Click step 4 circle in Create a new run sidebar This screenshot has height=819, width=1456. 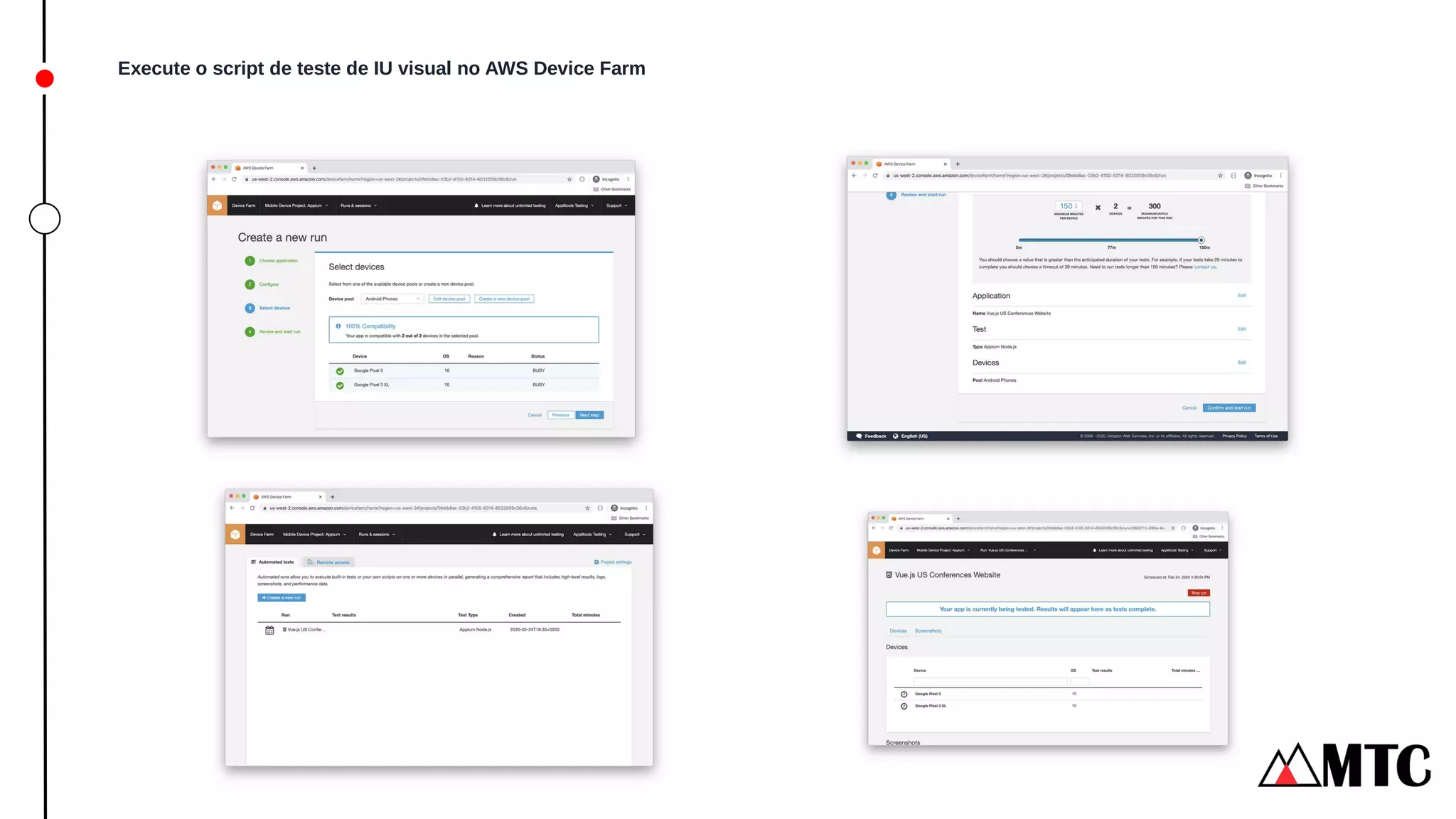pos(250,332)
